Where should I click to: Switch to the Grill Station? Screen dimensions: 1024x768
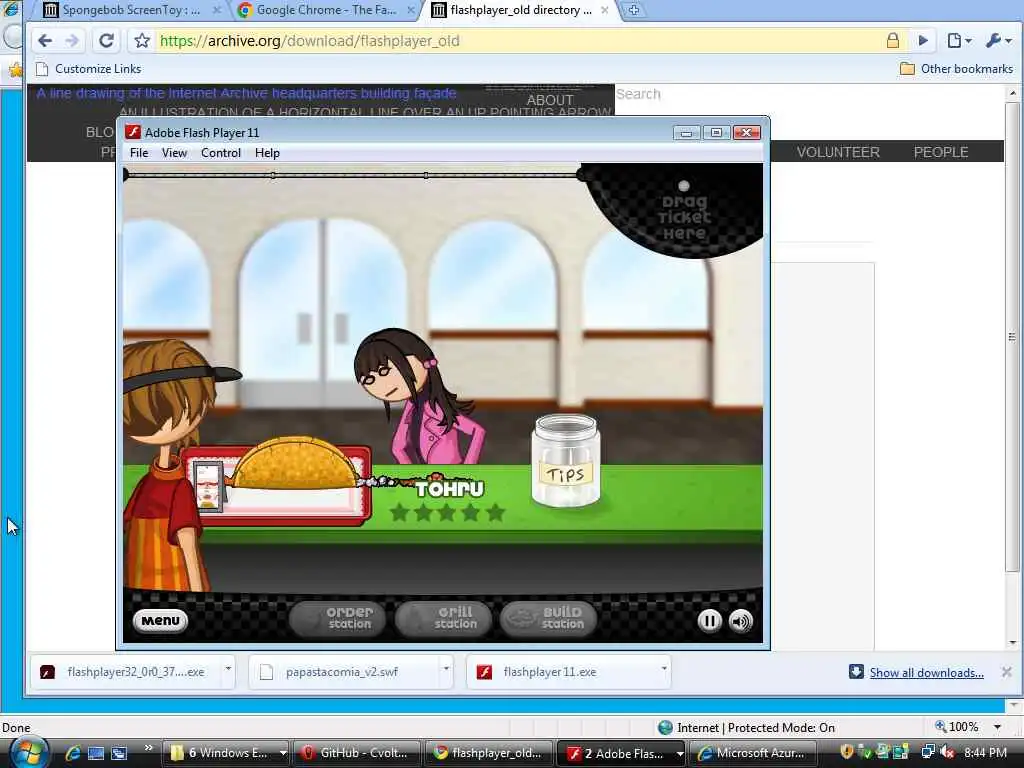coord(443,618)
